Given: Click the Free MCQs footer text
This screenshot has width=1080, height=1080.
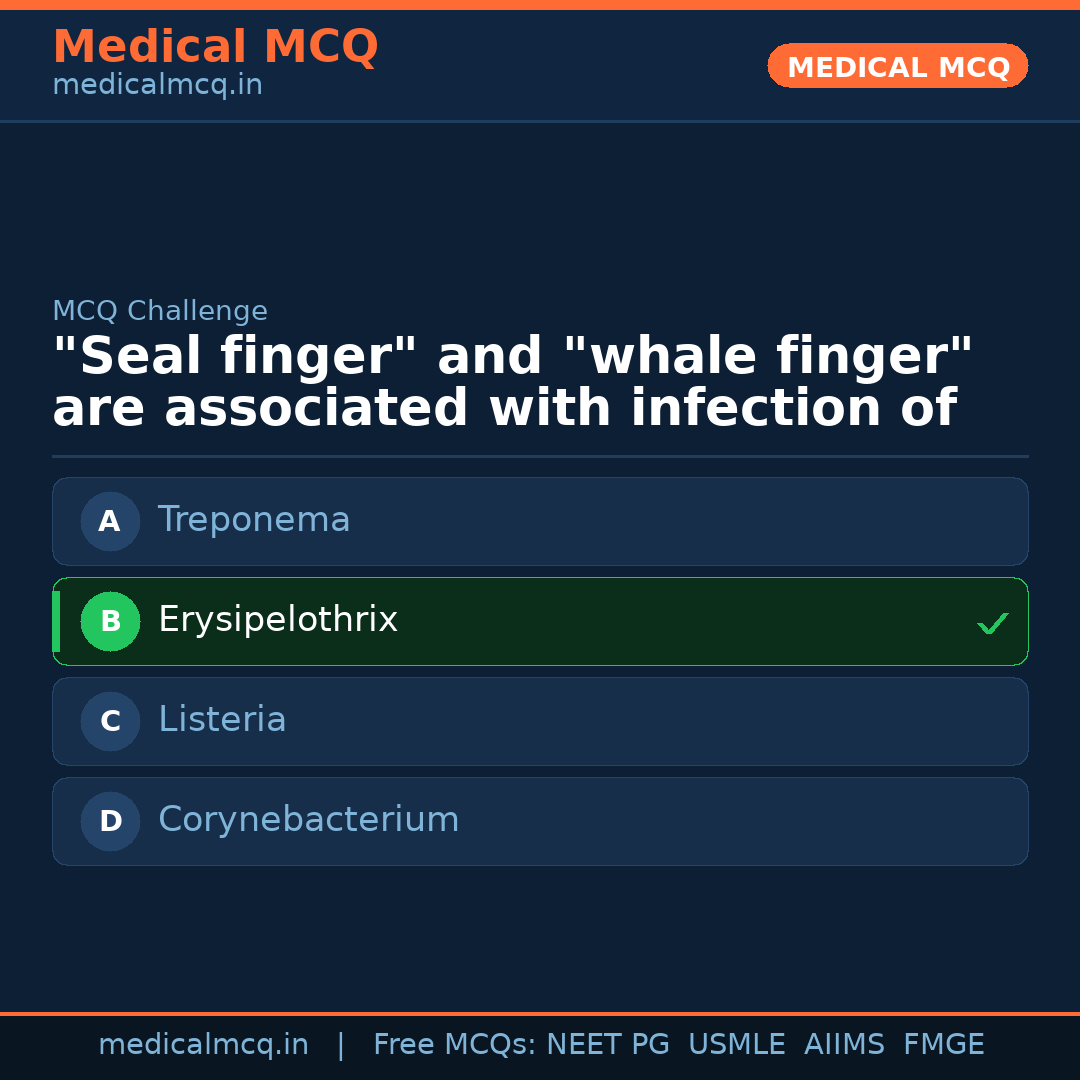Looking at the screenshot, I should click(x=453, y=1045).
